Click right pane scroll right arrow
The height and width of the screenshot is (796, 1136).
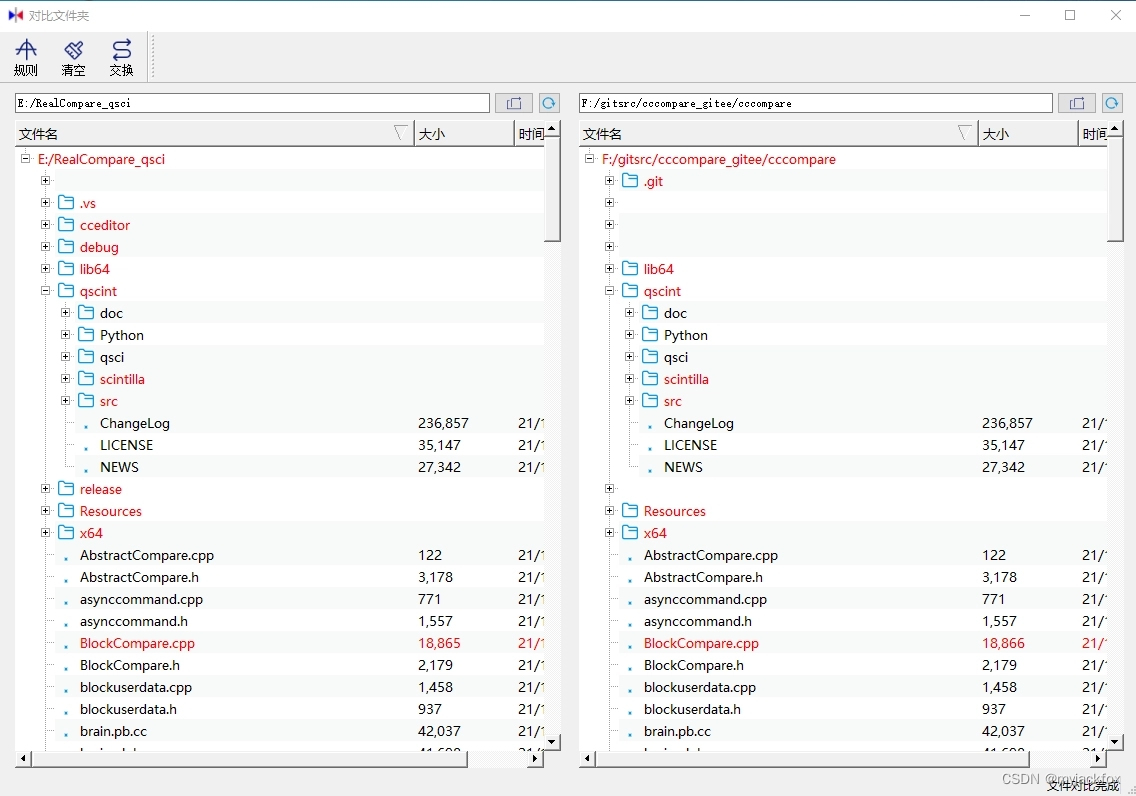pos(1098,758)
